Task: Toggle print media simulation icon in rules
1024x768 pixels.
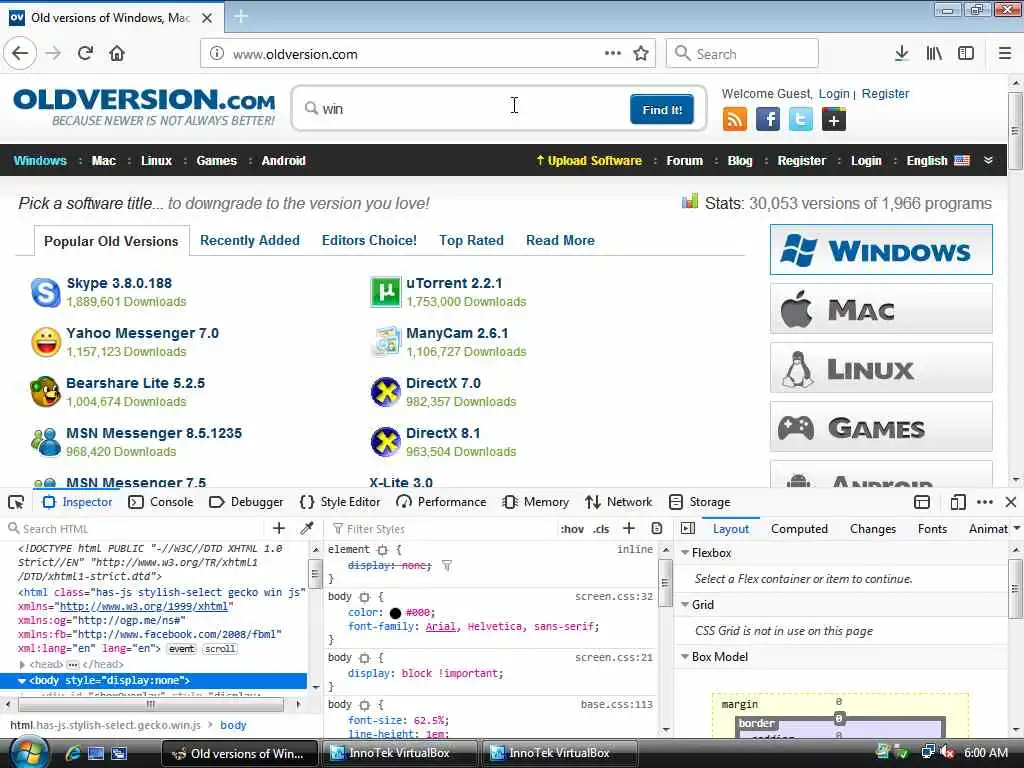Action: click(x=657, y=528)
